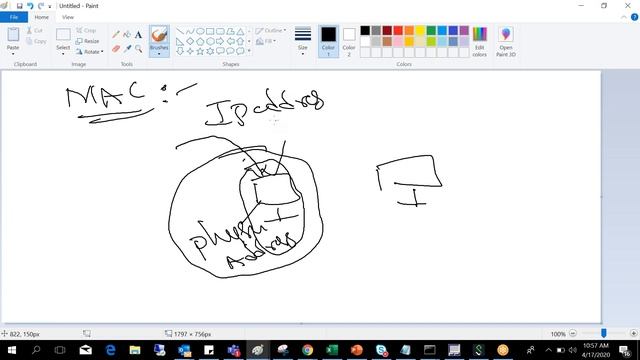This screenshot has height=360, width=640.
Task: Pick the Oval shape
Action: point(200,31)
